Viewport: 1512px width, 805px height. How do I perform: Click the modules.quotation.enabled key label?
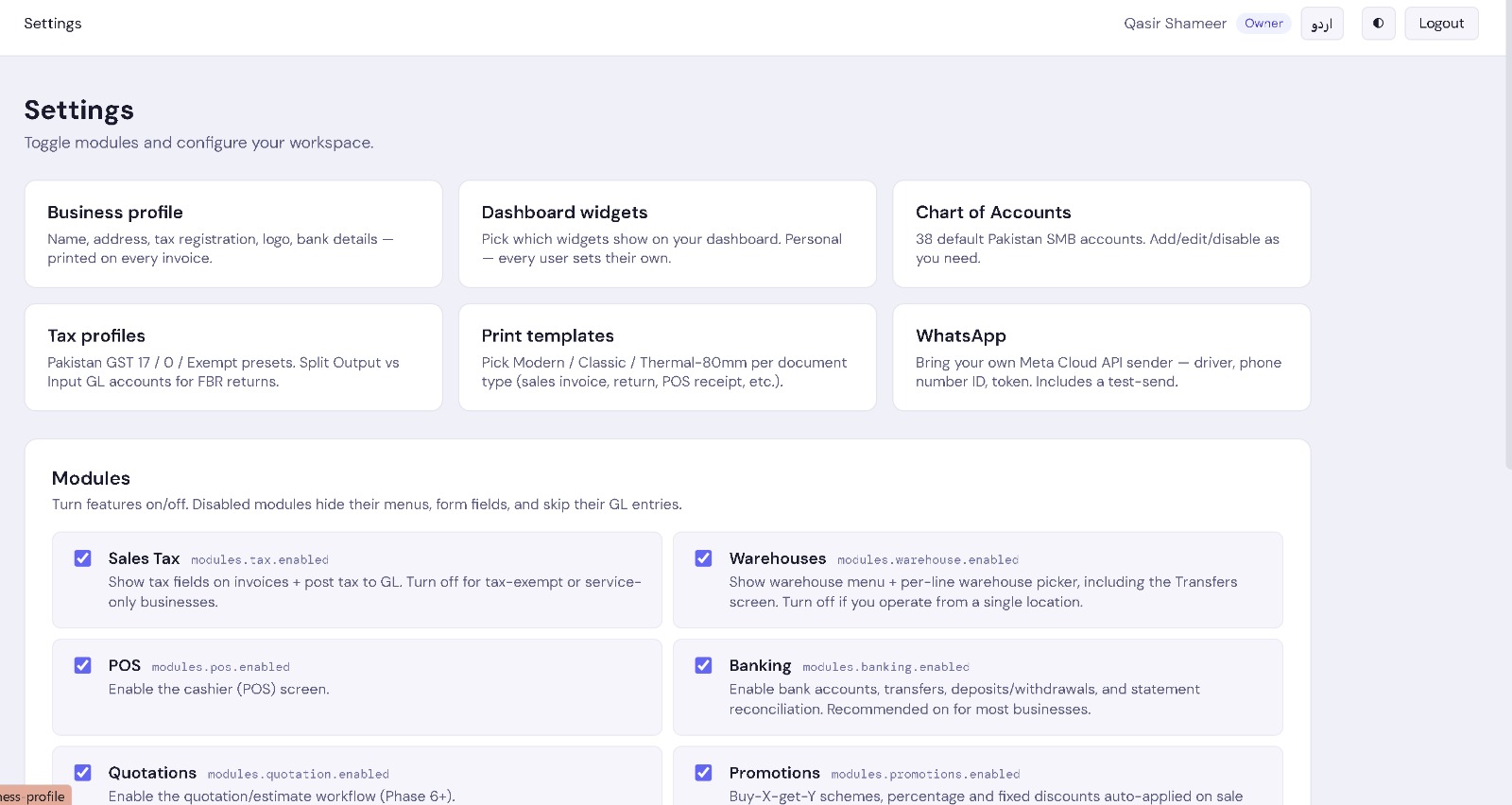(299, 775)
